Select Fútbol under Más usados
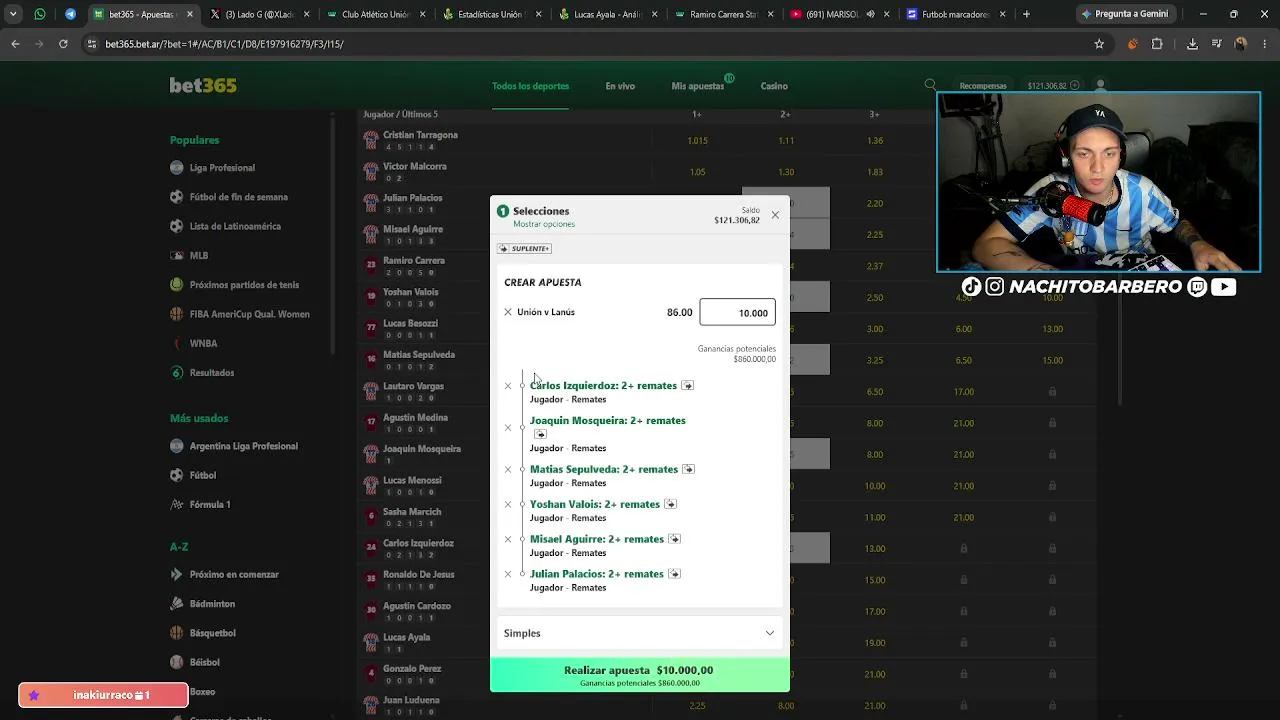Viewport: 1280px width, 720px height. (202, 475)
